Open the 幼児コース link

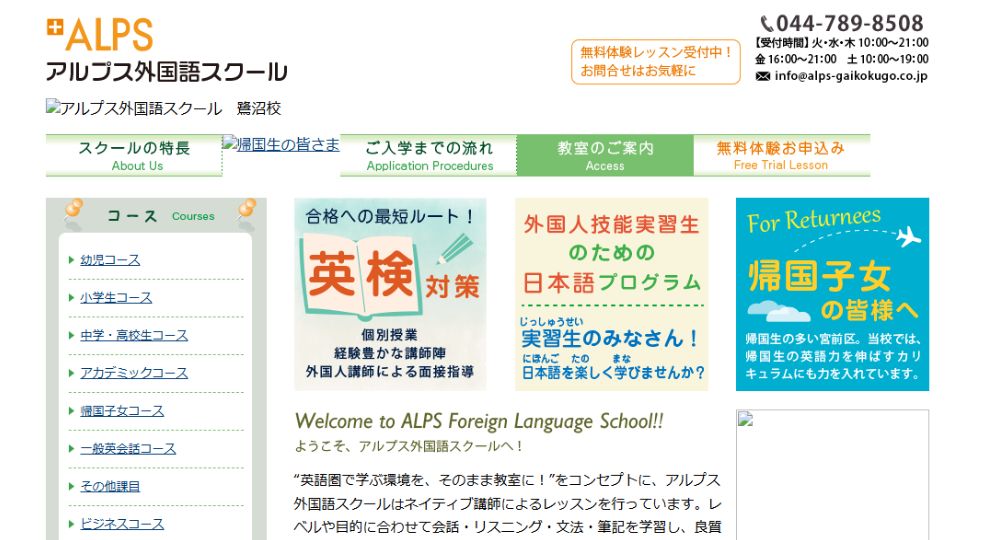click(110, 260)
